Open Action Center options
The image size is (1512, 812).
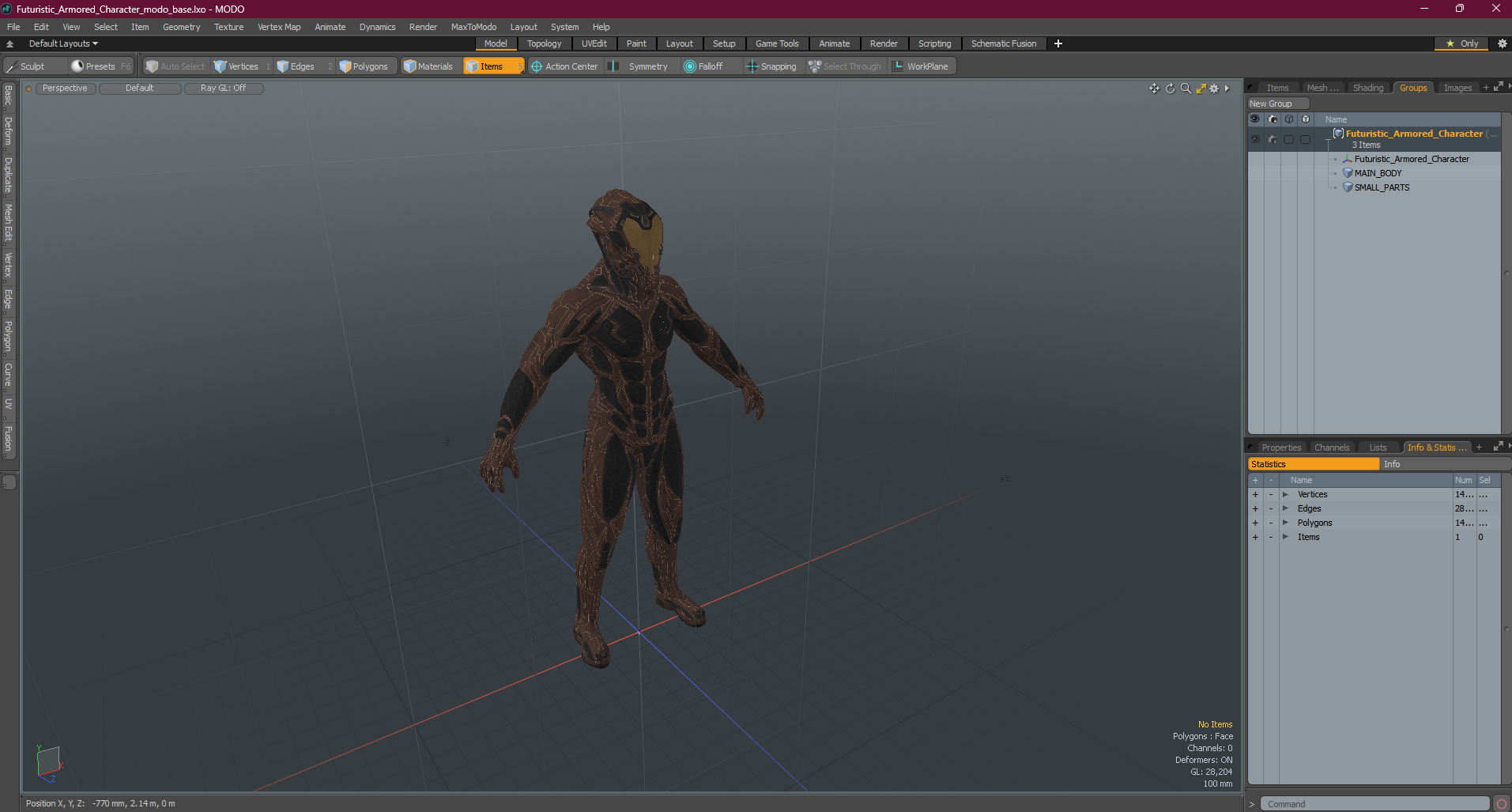pyautogui.click(x=564, y=66)
